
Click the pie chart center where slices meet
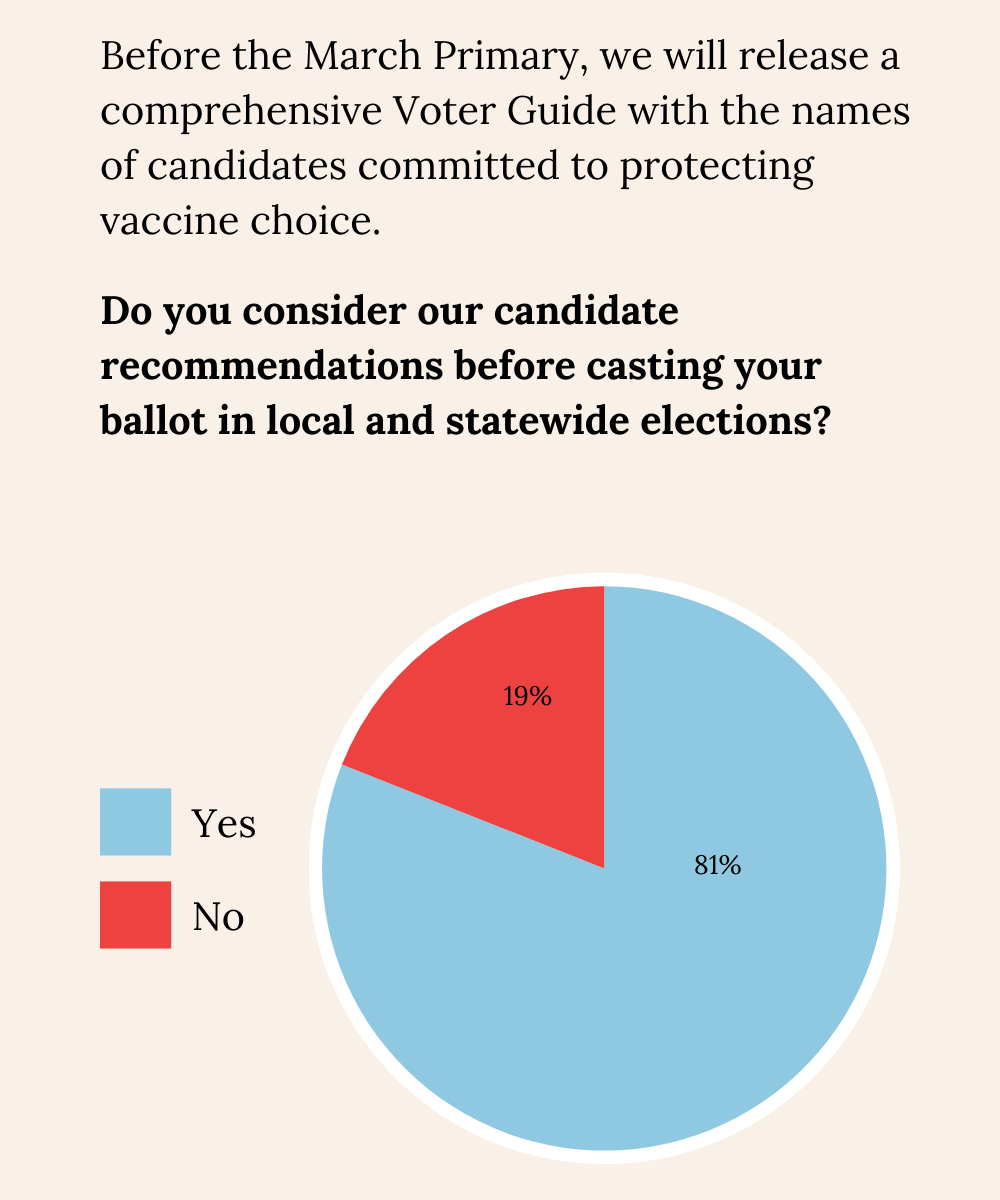(x=604, y=867)
